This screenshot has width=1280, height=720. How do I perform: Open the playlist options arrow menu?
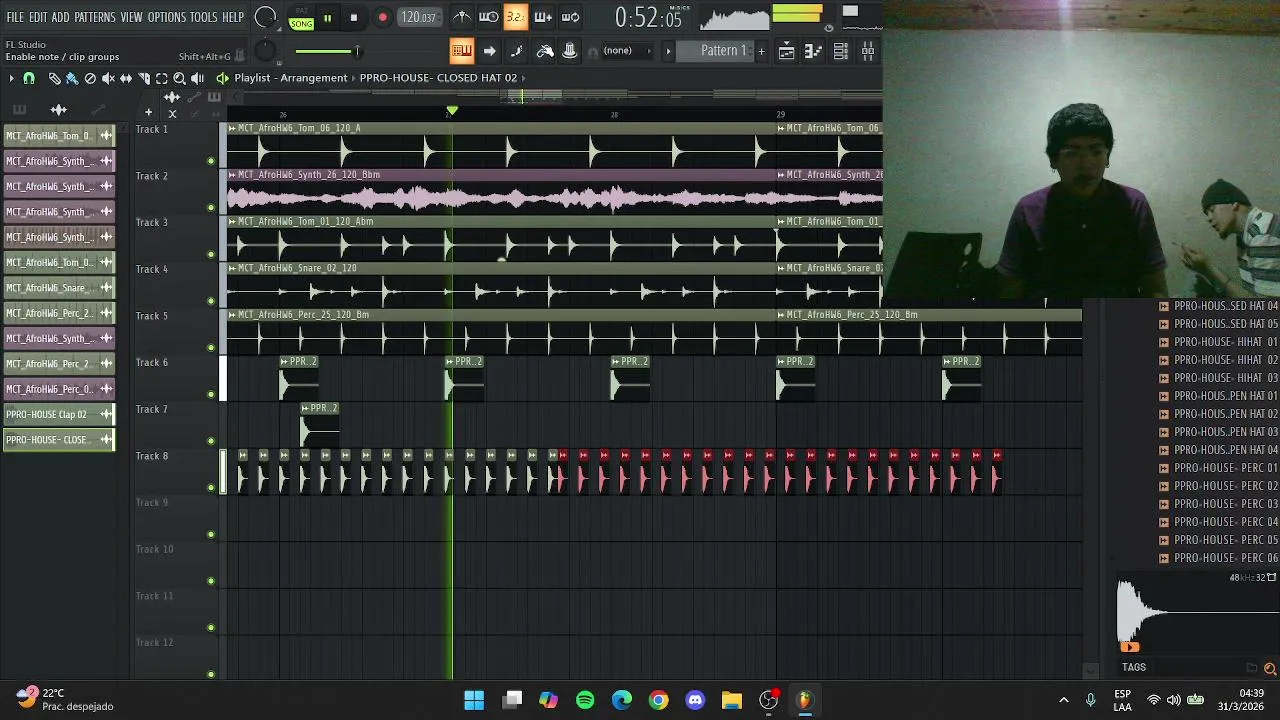click(11, 78)
